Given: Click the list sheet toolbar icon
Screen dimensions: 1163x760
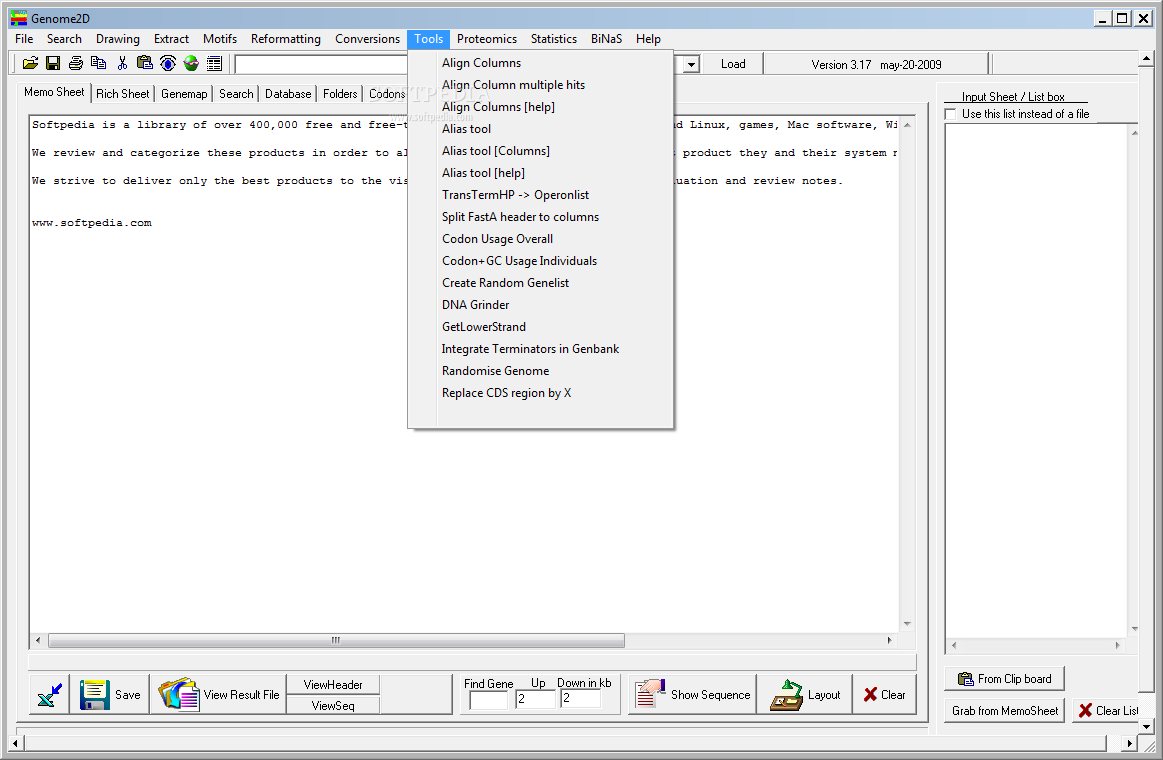Looking at the screenshot, I should pos(214,64).
